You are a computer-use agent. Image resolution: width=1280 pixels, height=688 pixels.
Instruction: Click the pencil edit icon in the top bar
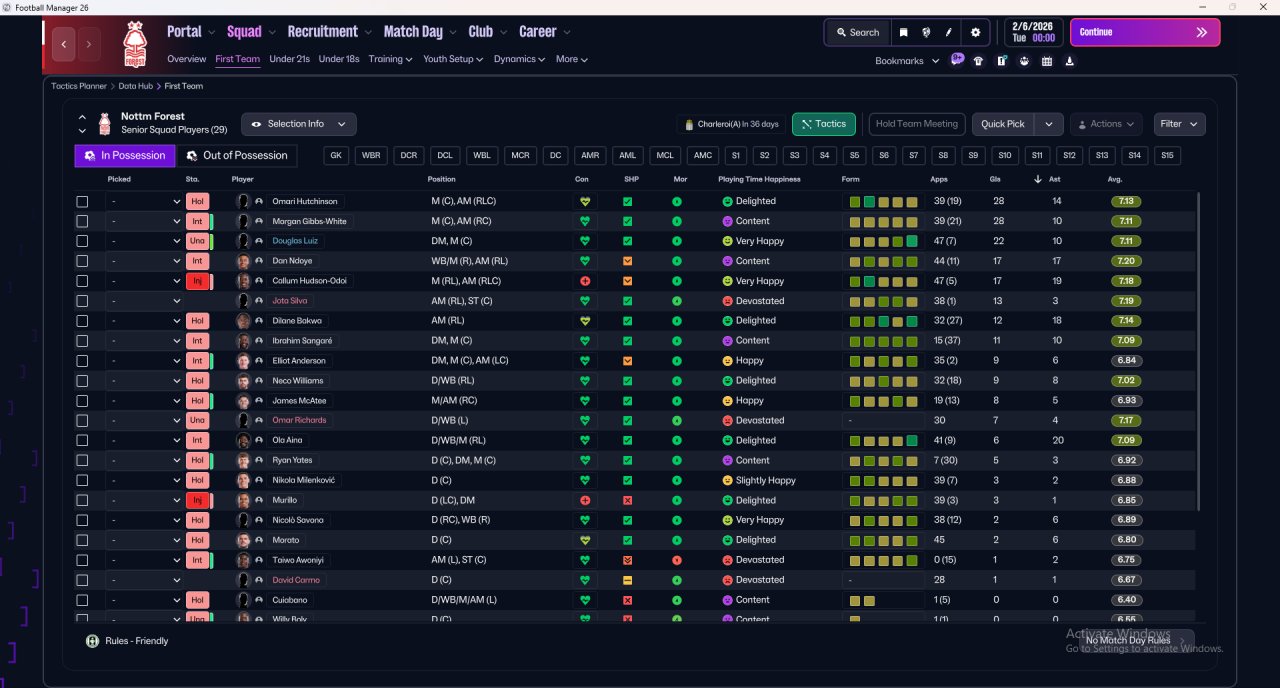point(949,32)
